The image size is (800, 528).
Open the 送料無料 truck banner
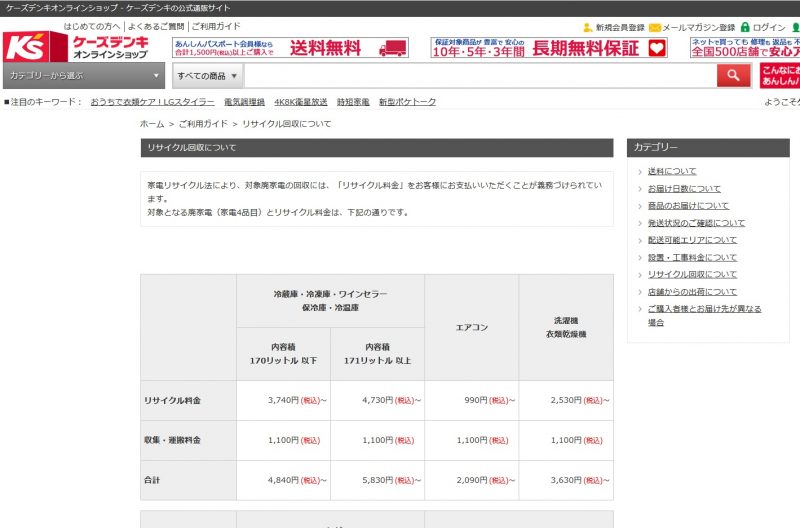(290, 47)
